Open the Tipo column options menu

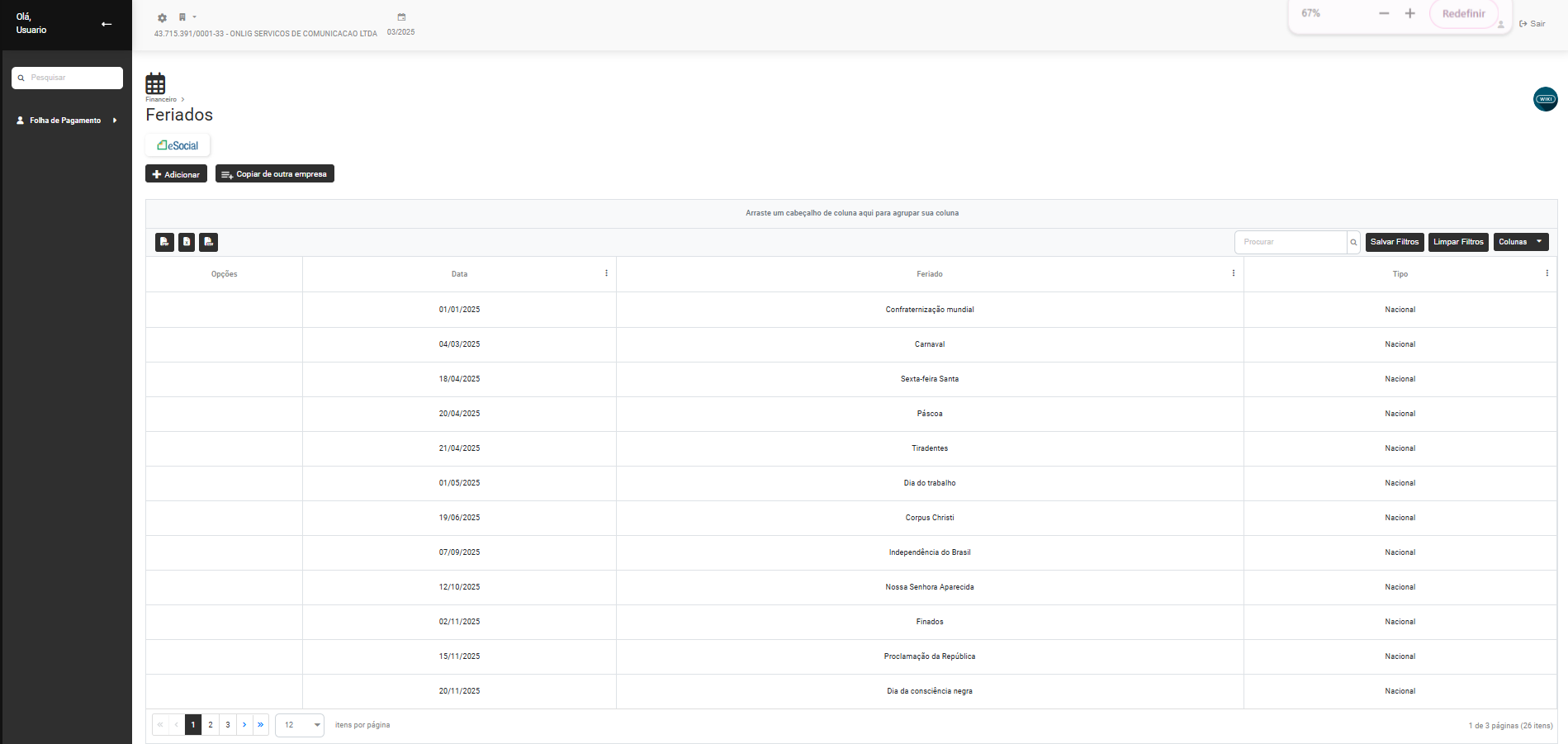point(1547,273)
